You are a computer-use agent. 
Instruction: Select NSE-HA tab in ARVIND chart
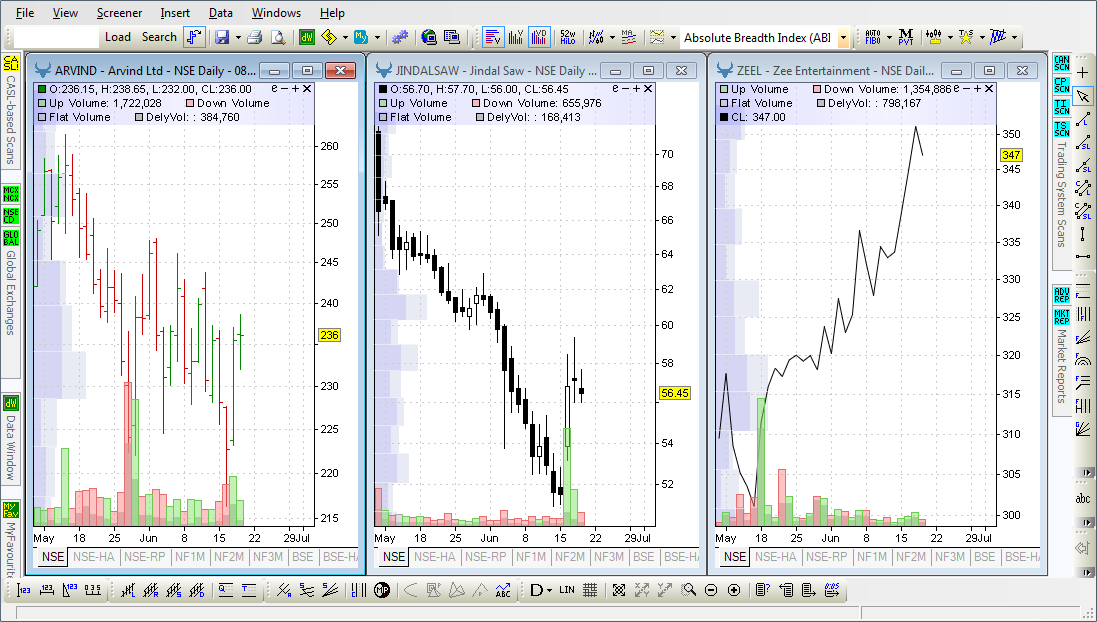coord(94,557)
